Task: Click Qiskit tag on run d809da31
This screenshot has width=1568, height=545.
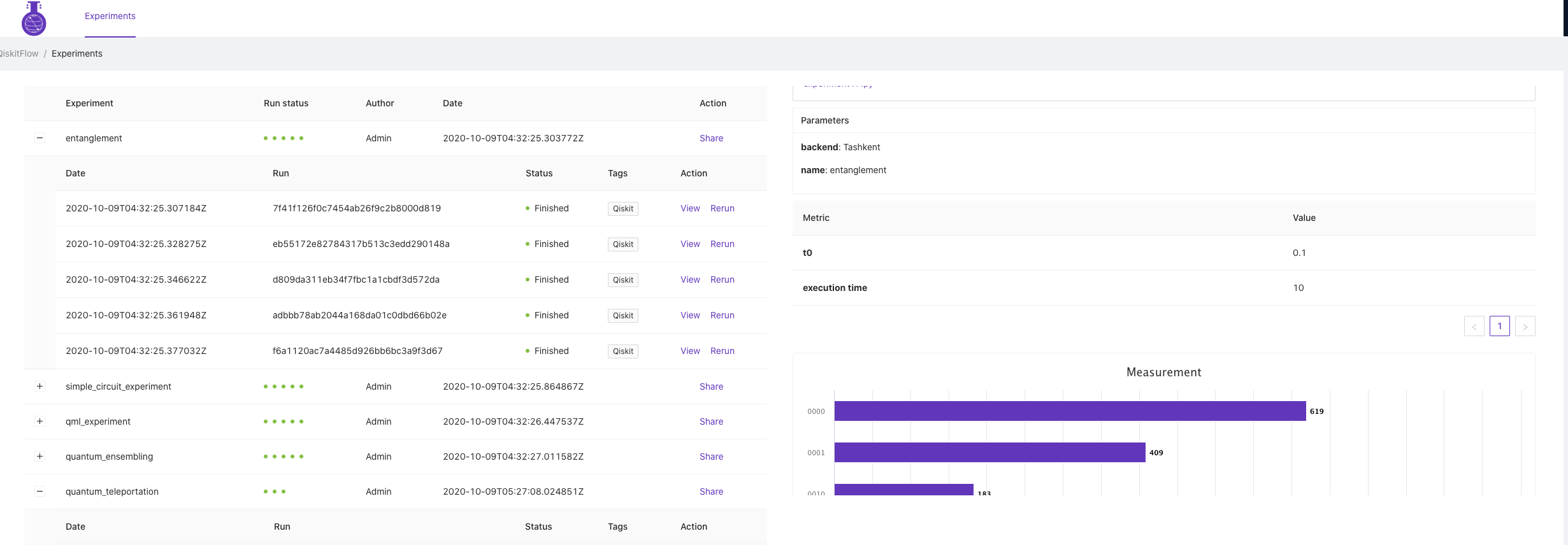Action: 623,280
